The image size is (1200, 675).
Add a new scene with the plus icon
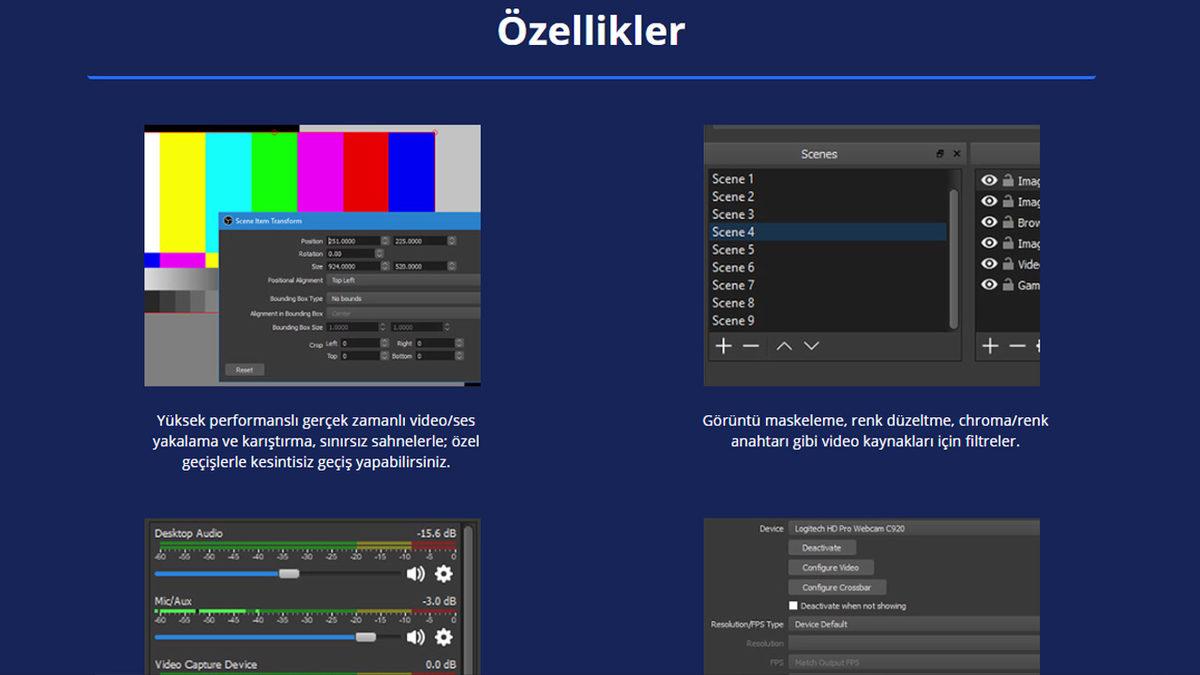(722, 345)
